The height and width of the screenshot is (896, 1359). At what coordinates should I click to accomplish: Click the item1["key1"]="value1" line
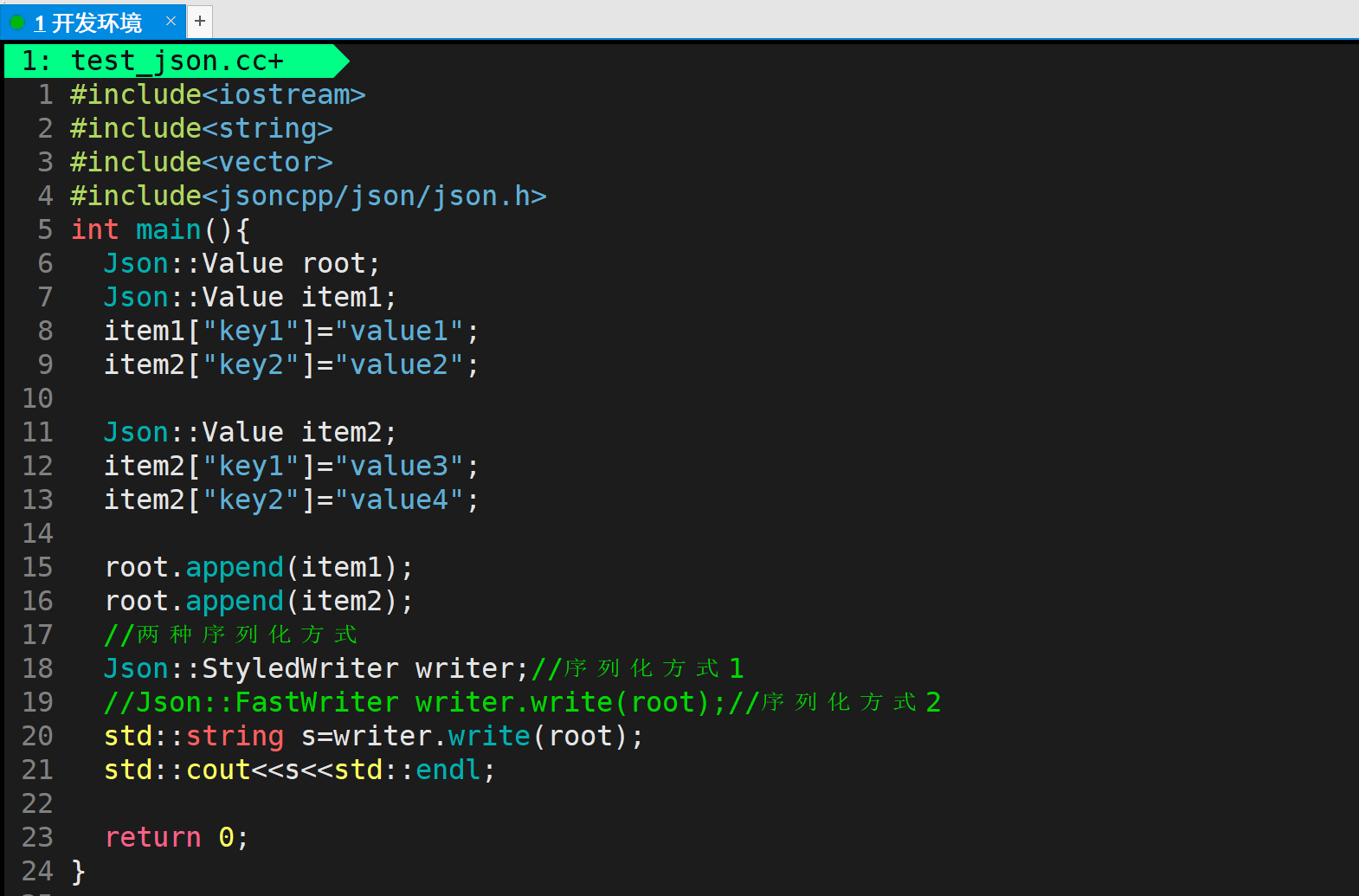[x=291, y=331]
